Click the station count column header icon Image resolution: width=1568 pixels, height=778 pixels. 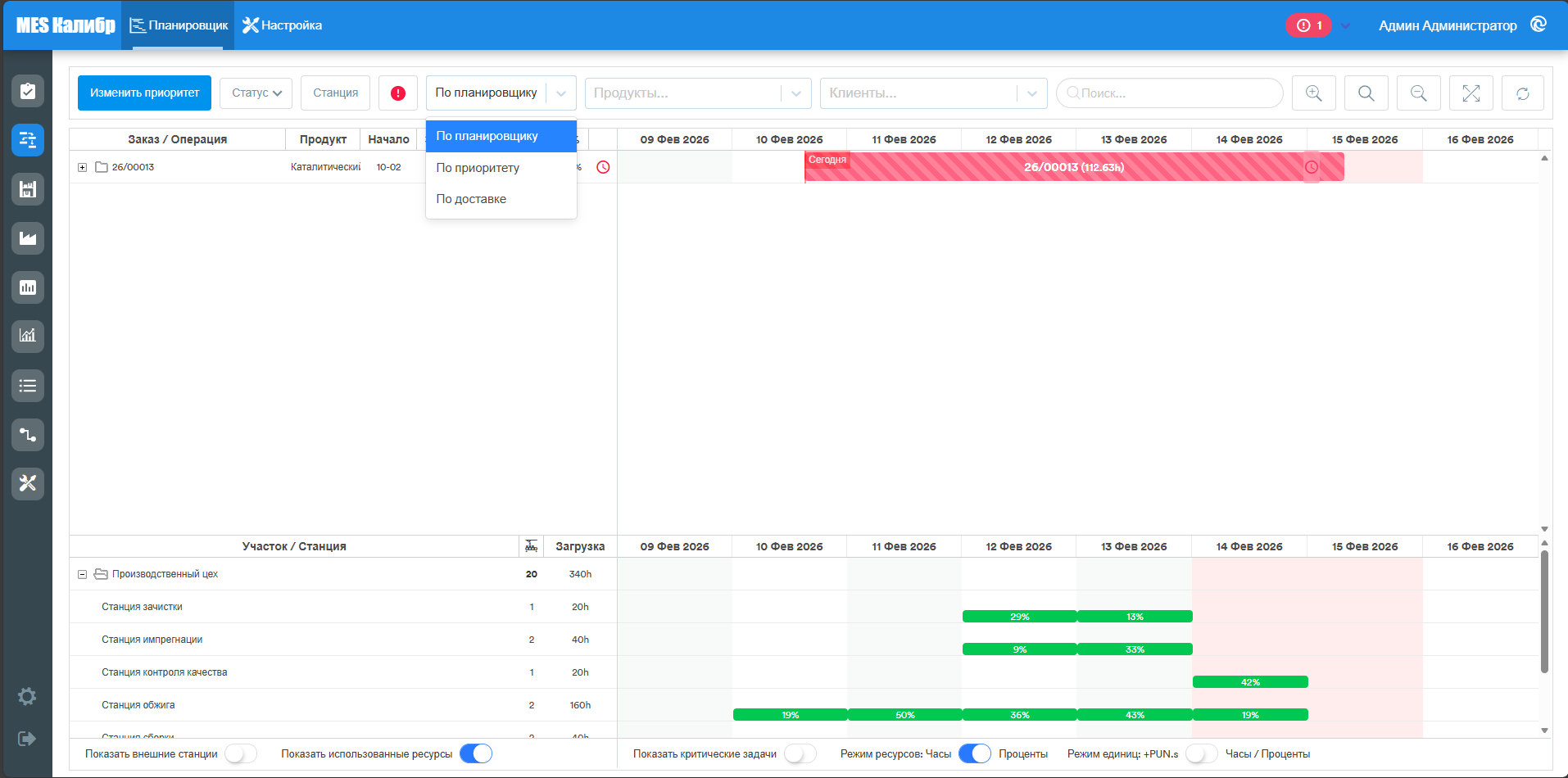coord(532,546)
